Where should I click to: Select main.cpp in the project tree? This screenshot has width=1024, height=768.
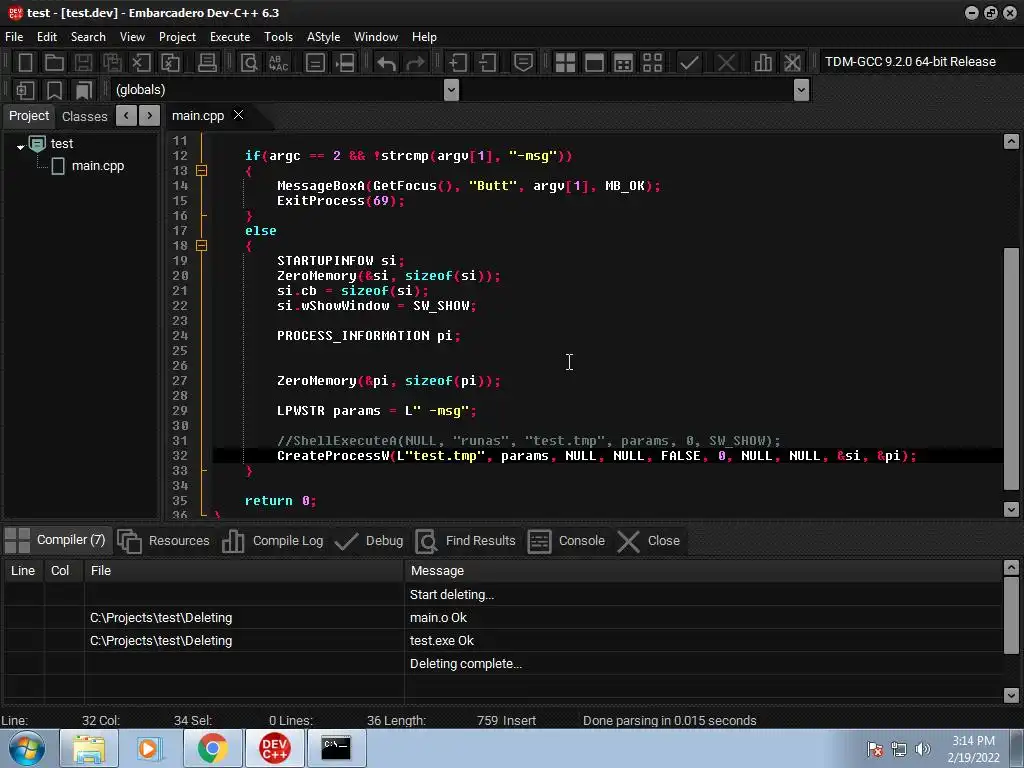pyautogui.click(x=97, y=166)
